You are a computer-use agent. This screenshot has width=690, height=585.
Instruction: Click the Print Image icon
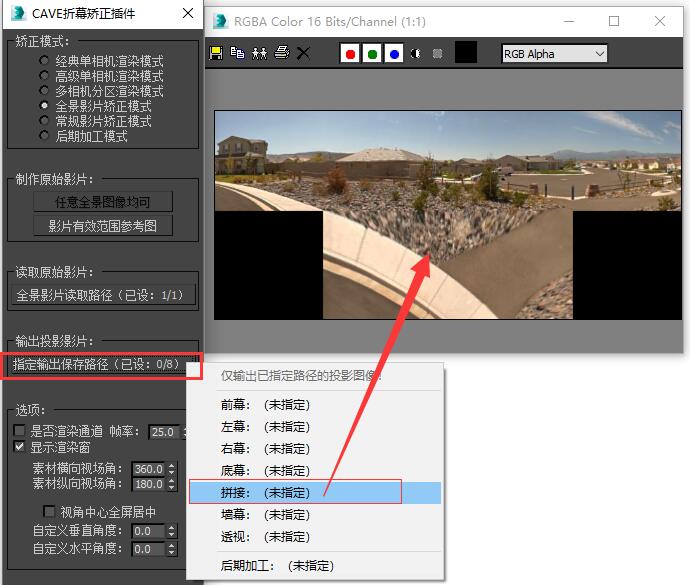[x=281, y=54]
